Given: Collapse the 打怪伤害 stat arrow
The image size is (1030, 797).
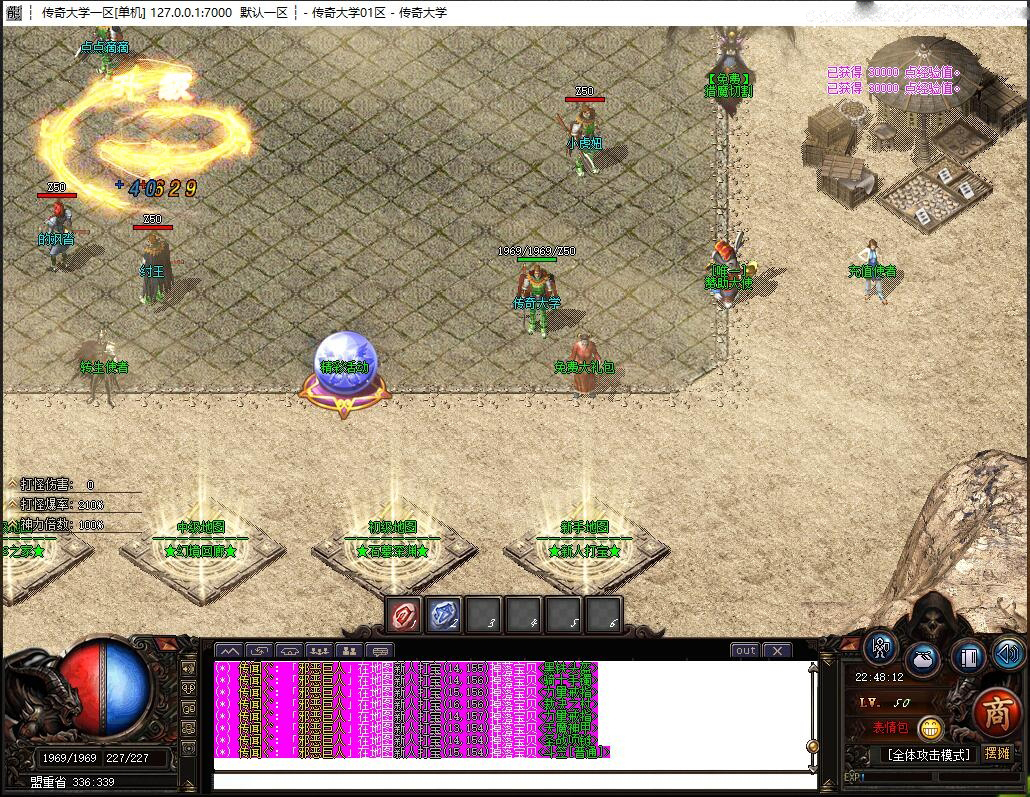Looking at the screenshot, I should coord(12,484).
